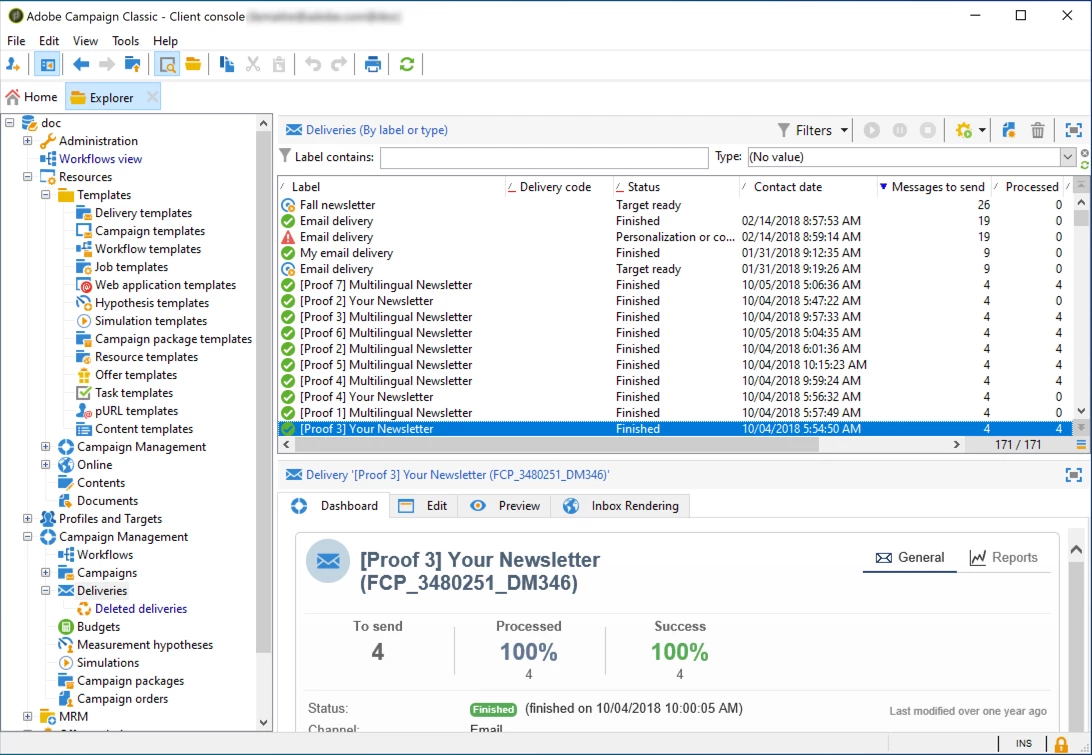Click the start delivery play icon
This screenshot has height=755, width=1092.
tap(871, 130)
